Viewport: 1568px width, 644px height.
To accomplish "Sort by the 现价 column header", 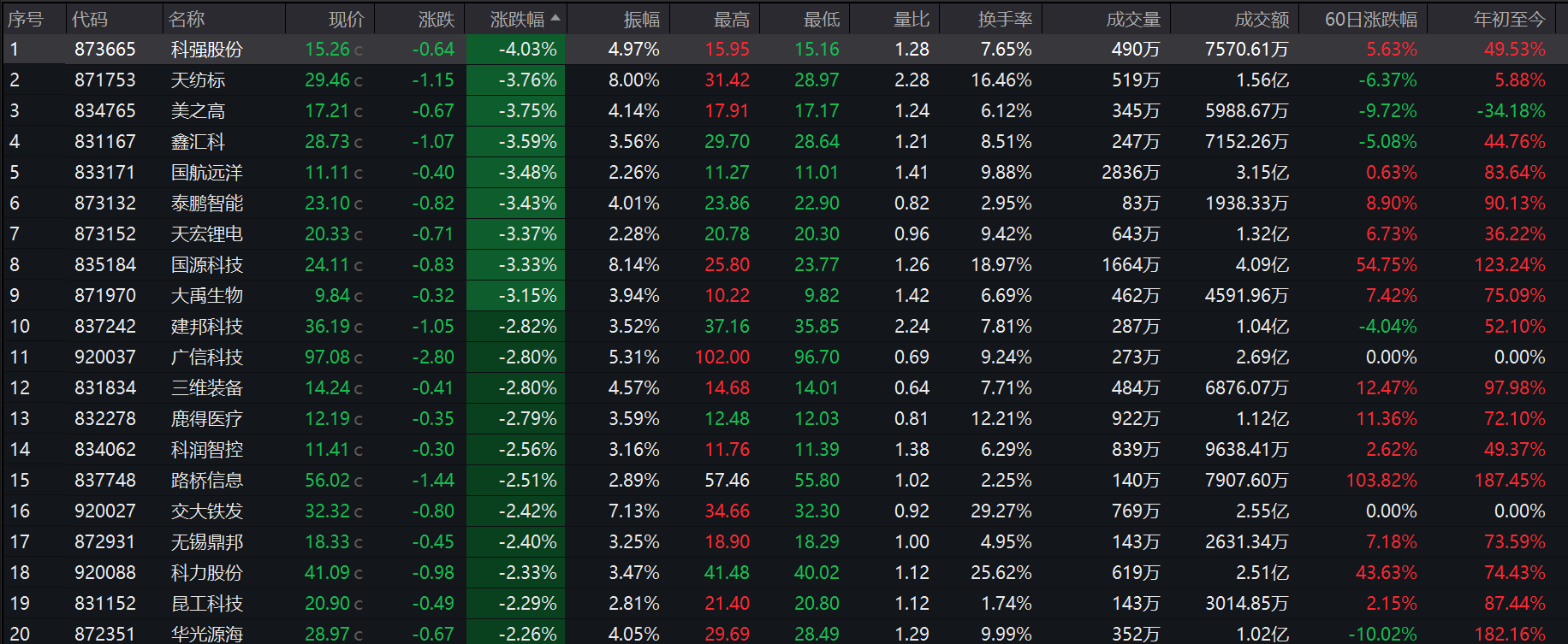I will 347,19.
